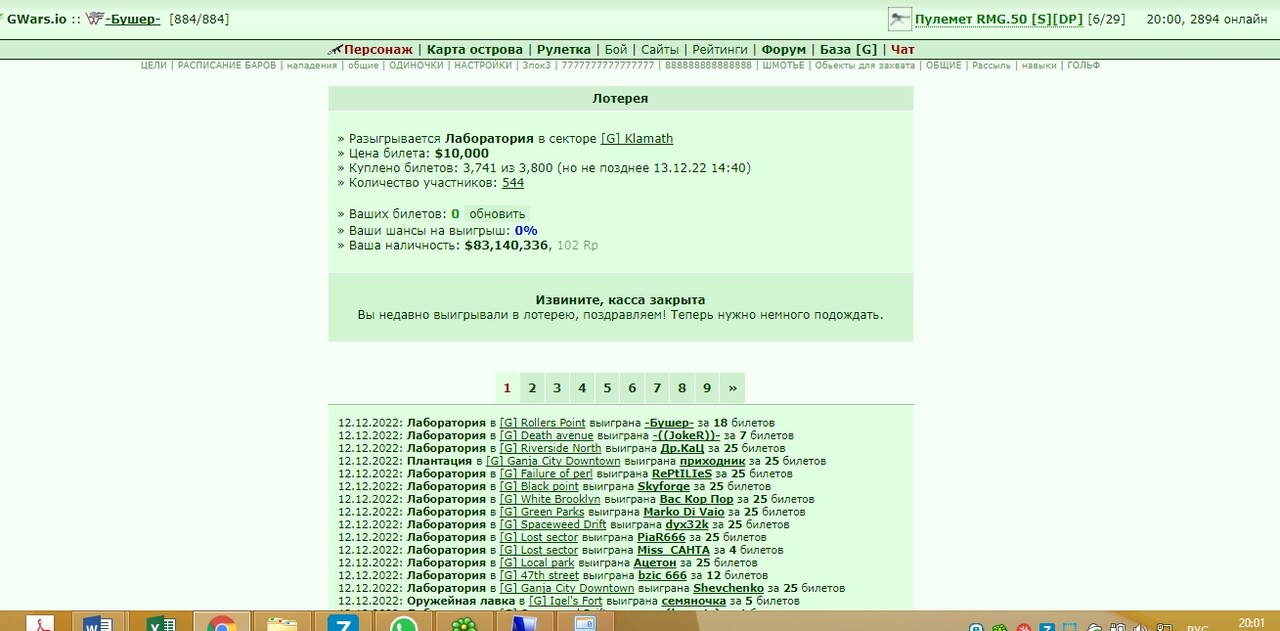
Task: Open the Рассыль quick link
Action: [991, 65]
